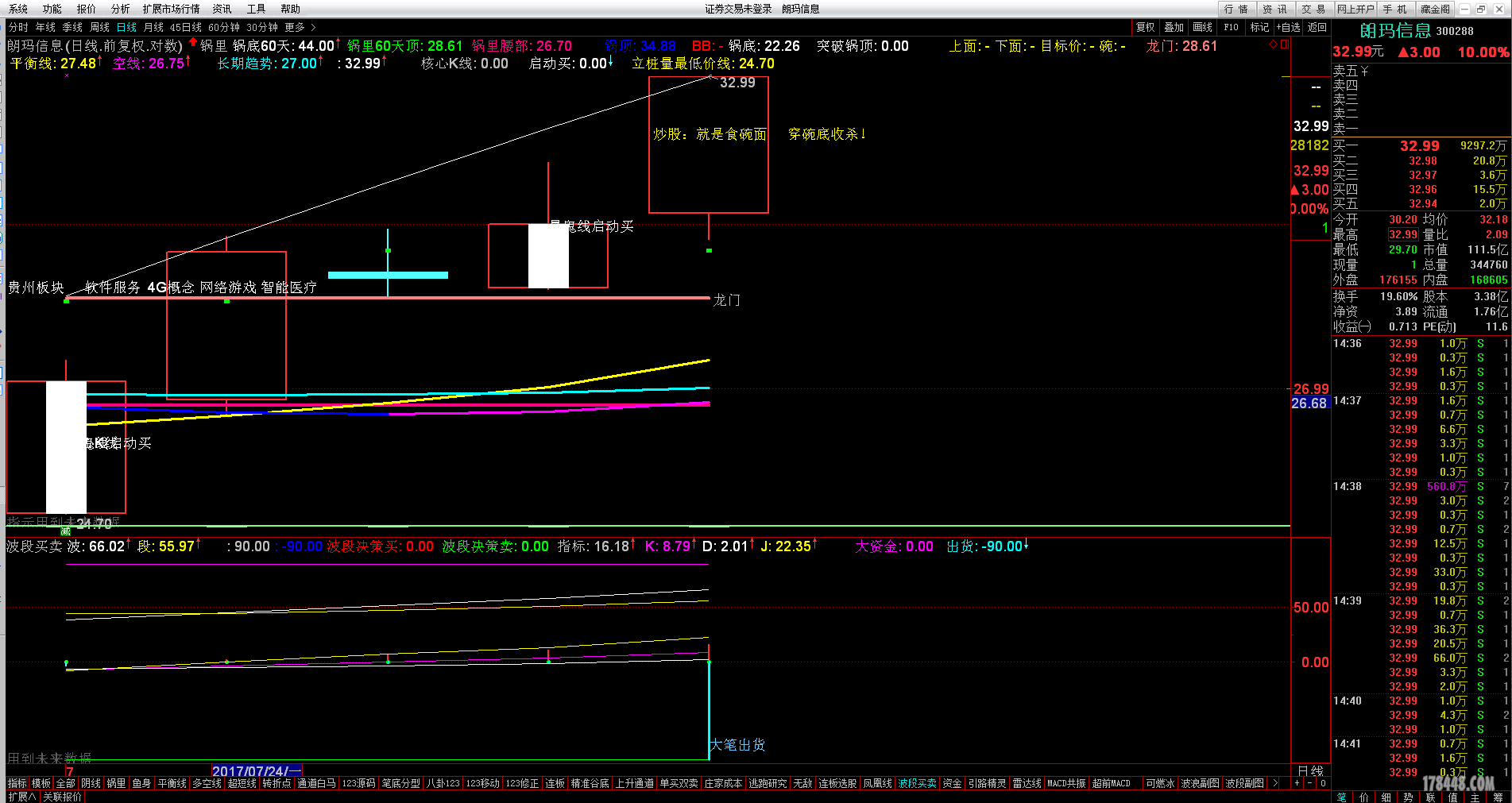Zoom in chart with + button
This screenshot has width=1512, height=803.
click(1297, 783)
